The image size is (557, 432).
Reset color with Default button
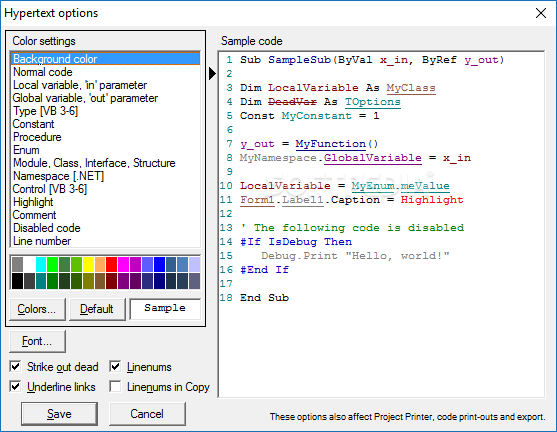click(97, 309)
